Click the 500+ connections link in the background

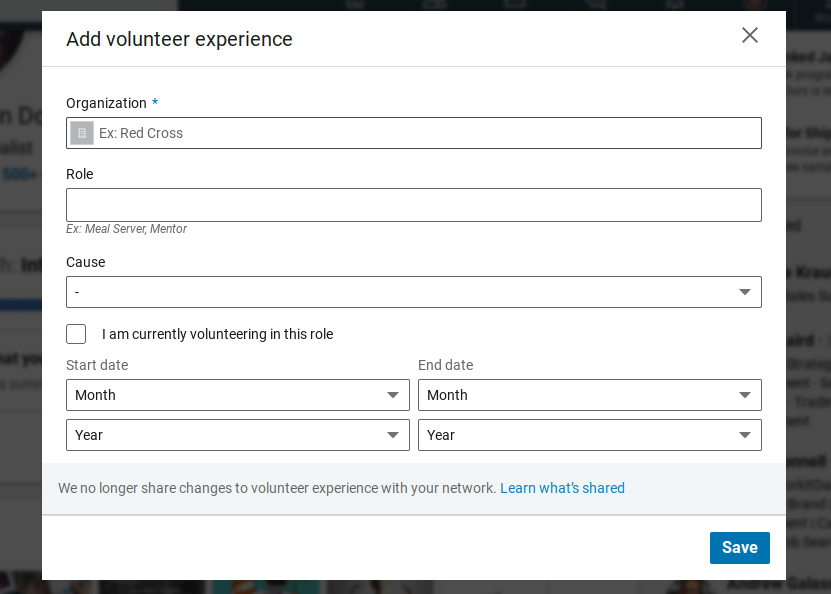tap(18, 173)
